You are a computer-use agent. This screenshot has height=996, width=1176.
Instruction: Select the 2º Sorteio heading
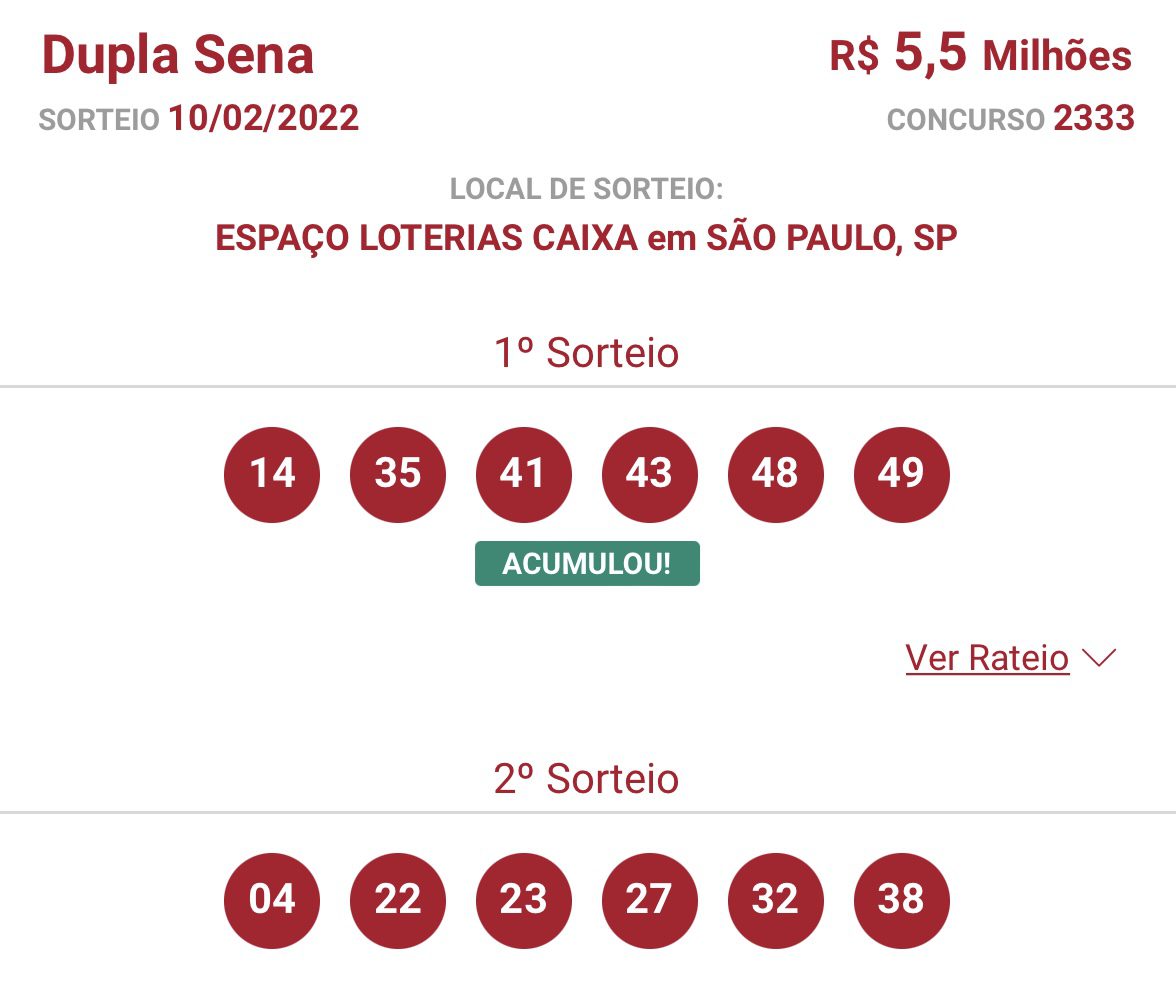587,779
